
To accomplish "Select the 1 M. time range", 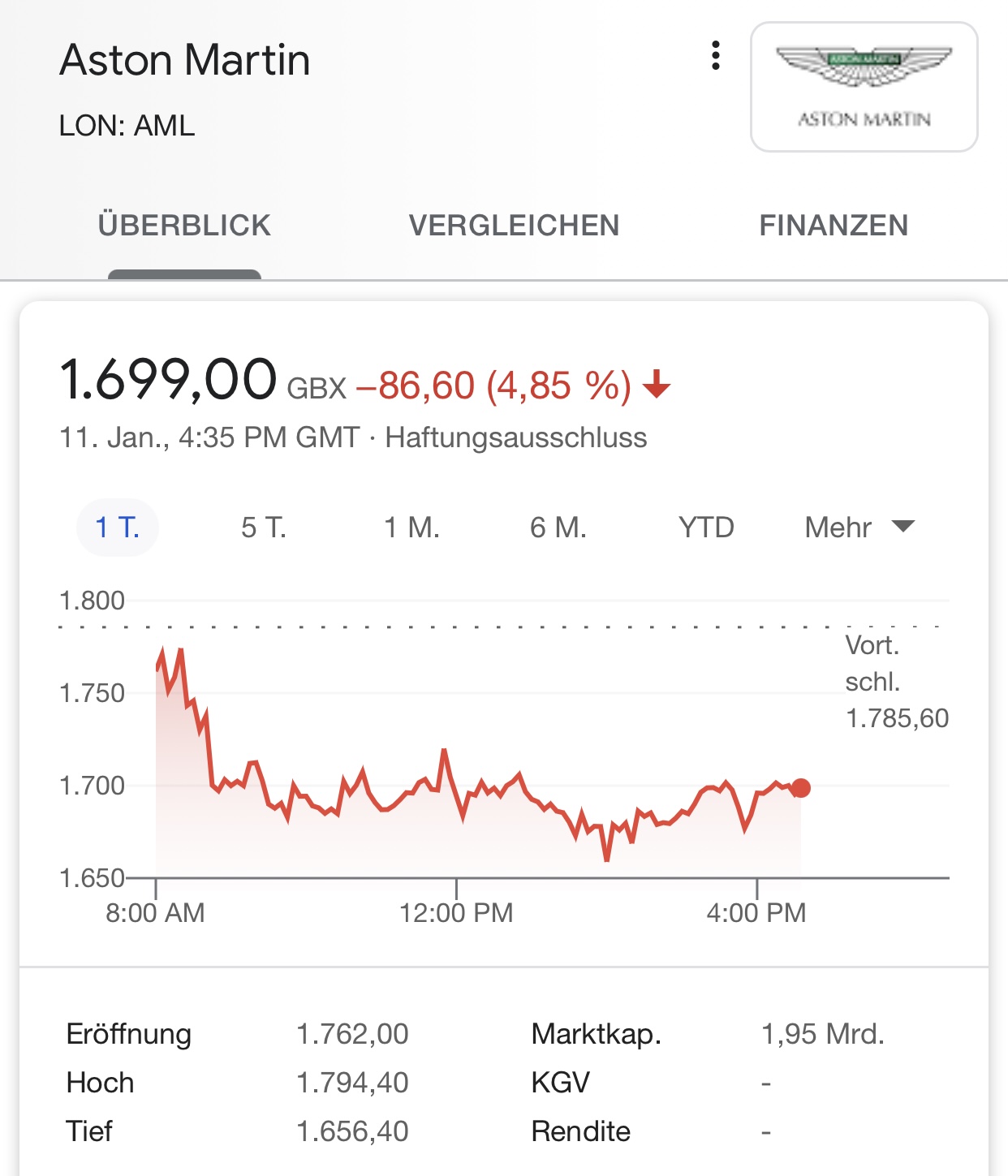I will pyautogui.click(x=411, y=528).
